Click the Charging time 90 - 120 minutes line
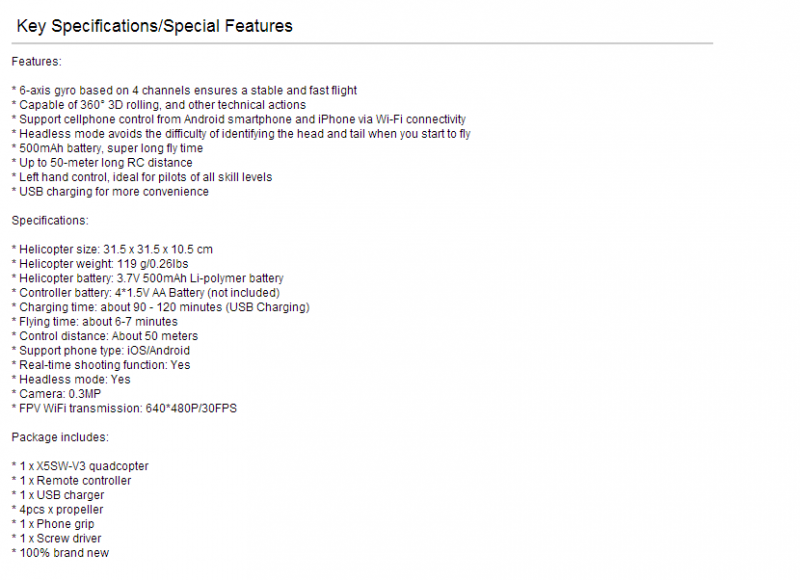The width and height of the screenshot is (800, 580). point(161,307)
